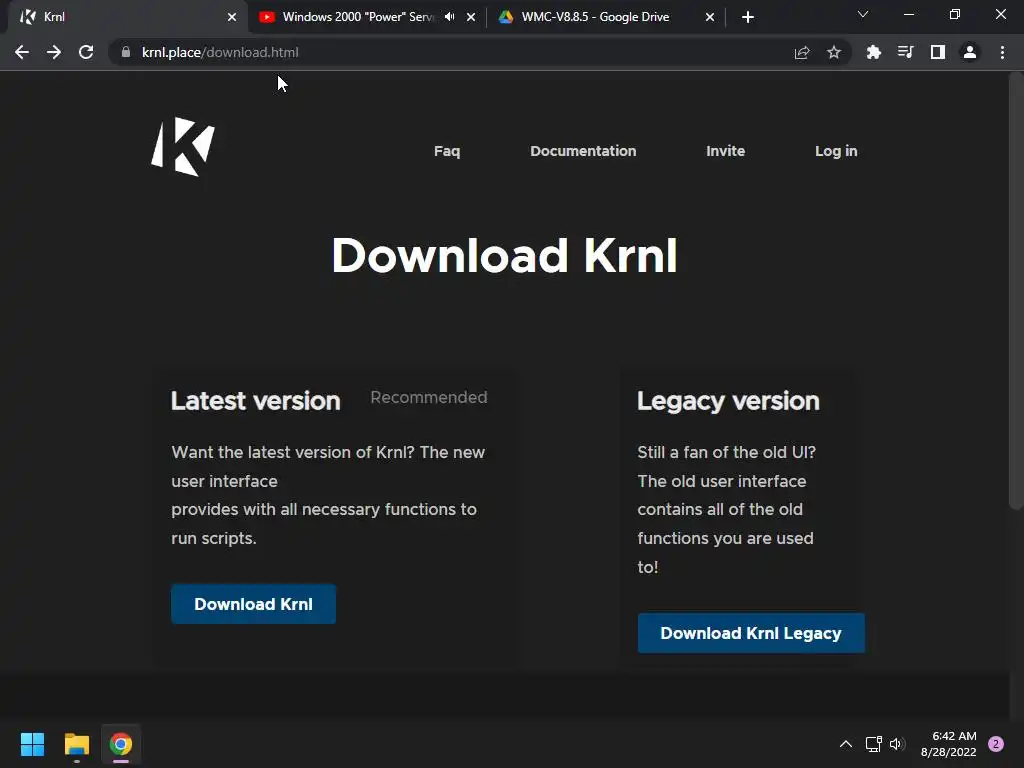The width and height of the screenshot is (1024, 768).
Task: Close the WMC-V8.8.5 Google Drive tab
Action: tap(710, 17)
